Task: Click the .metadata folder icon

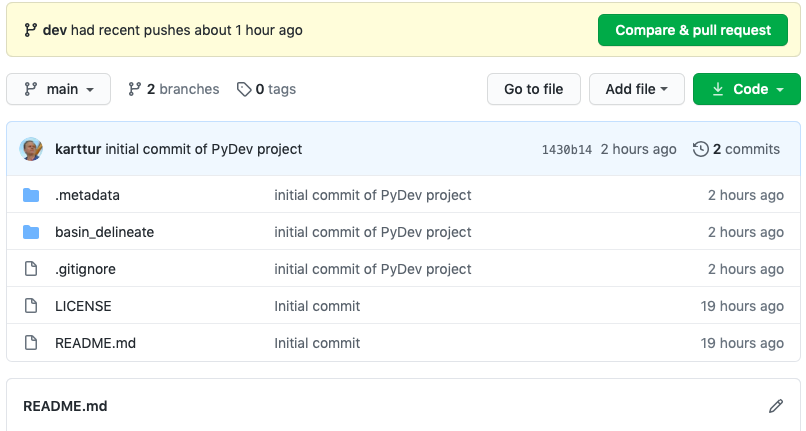Action: point(31,195)
